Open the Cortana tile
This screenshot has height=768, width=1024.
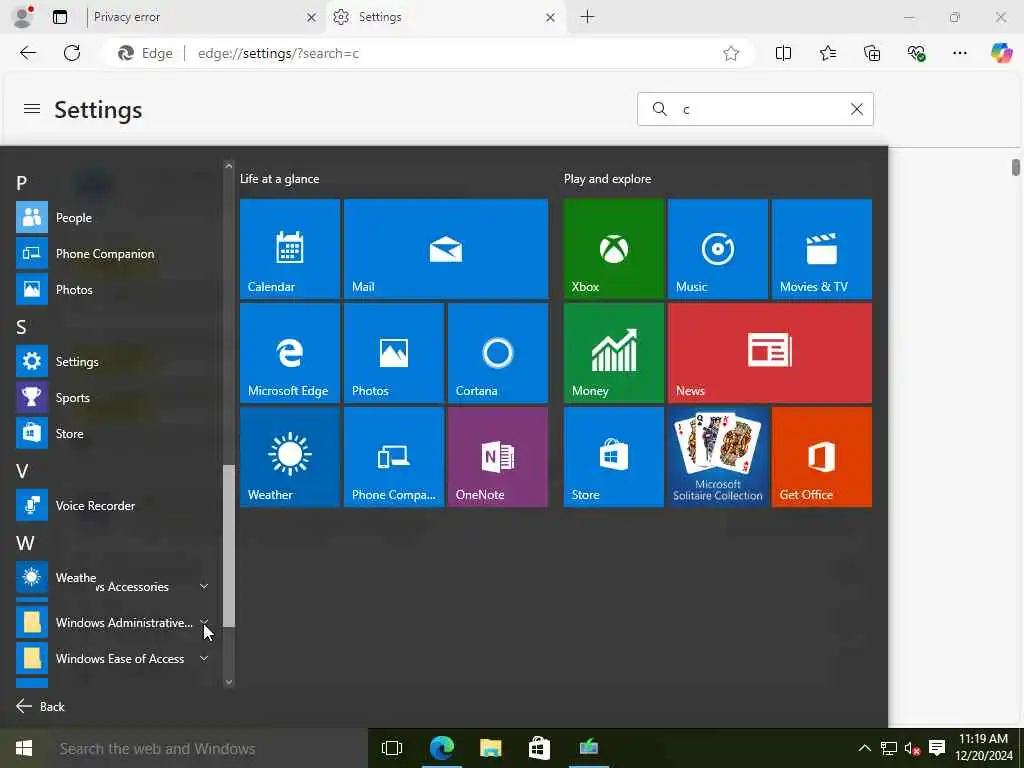pyautogui.click(x=498, y=353)
